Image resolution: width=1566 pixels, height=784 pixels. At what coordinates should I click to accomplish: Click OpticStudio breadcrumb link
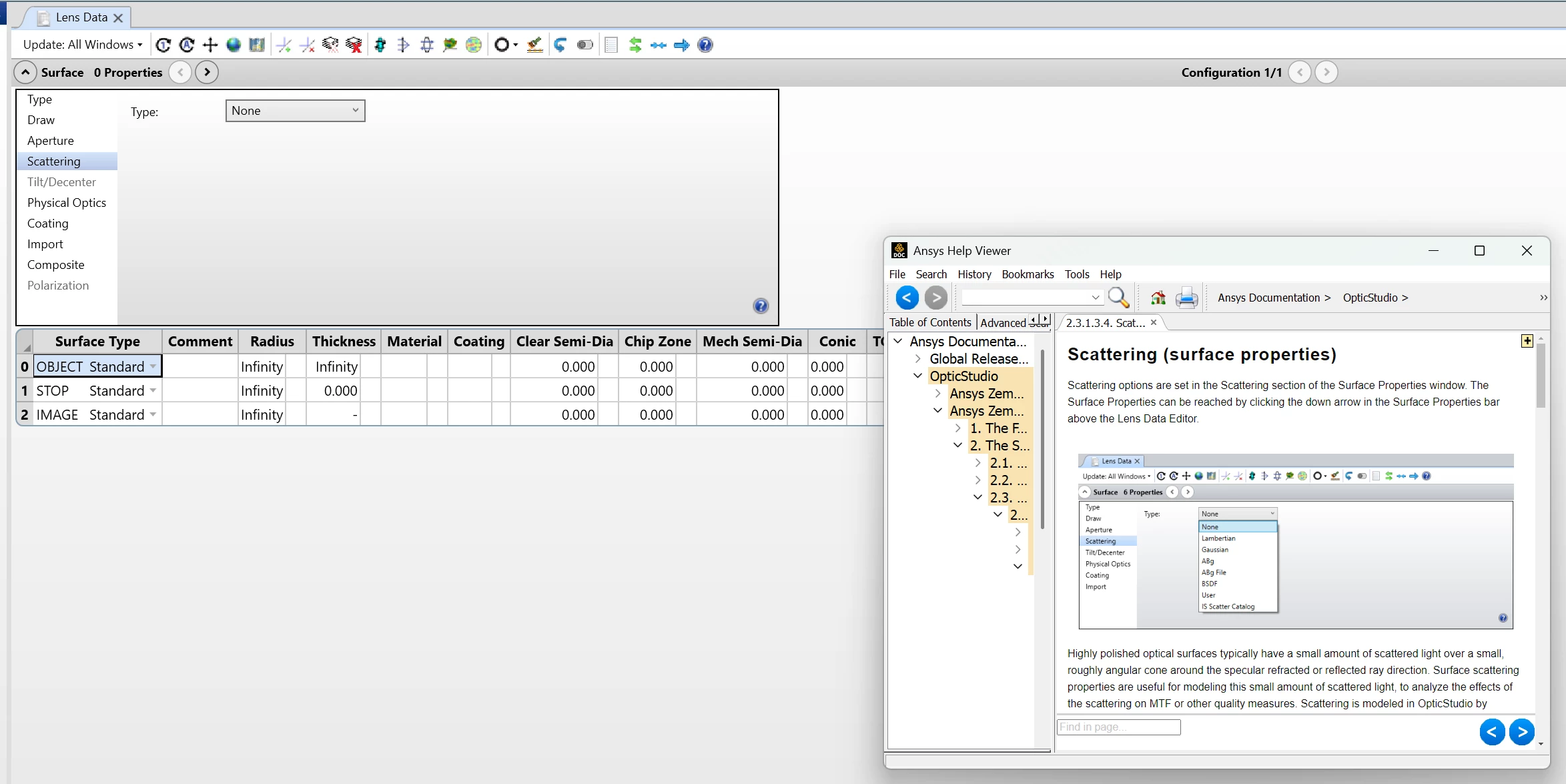(x=1370, y=298)
